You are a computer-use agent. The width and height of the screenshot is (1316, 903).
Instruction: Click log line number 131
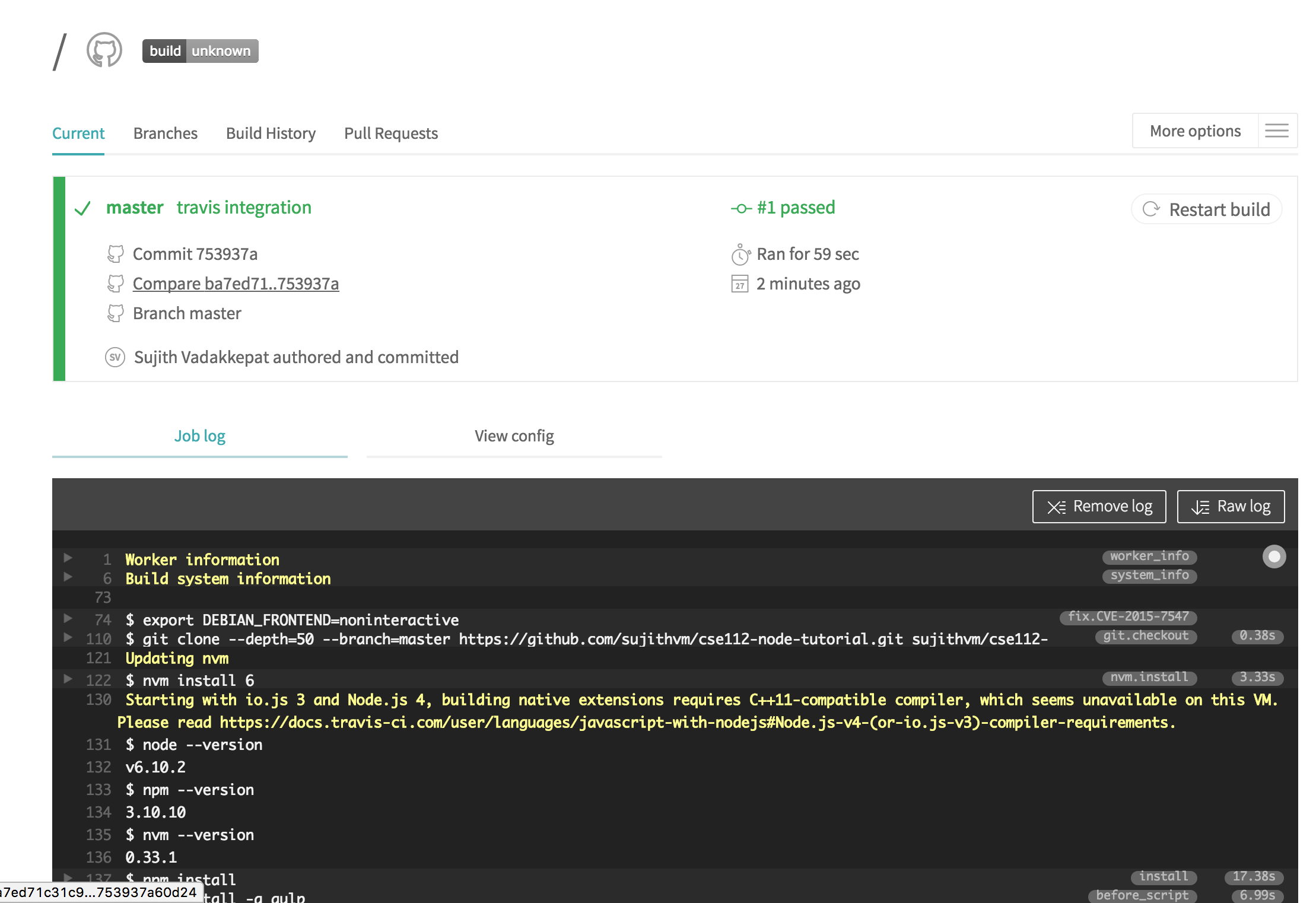98,745
